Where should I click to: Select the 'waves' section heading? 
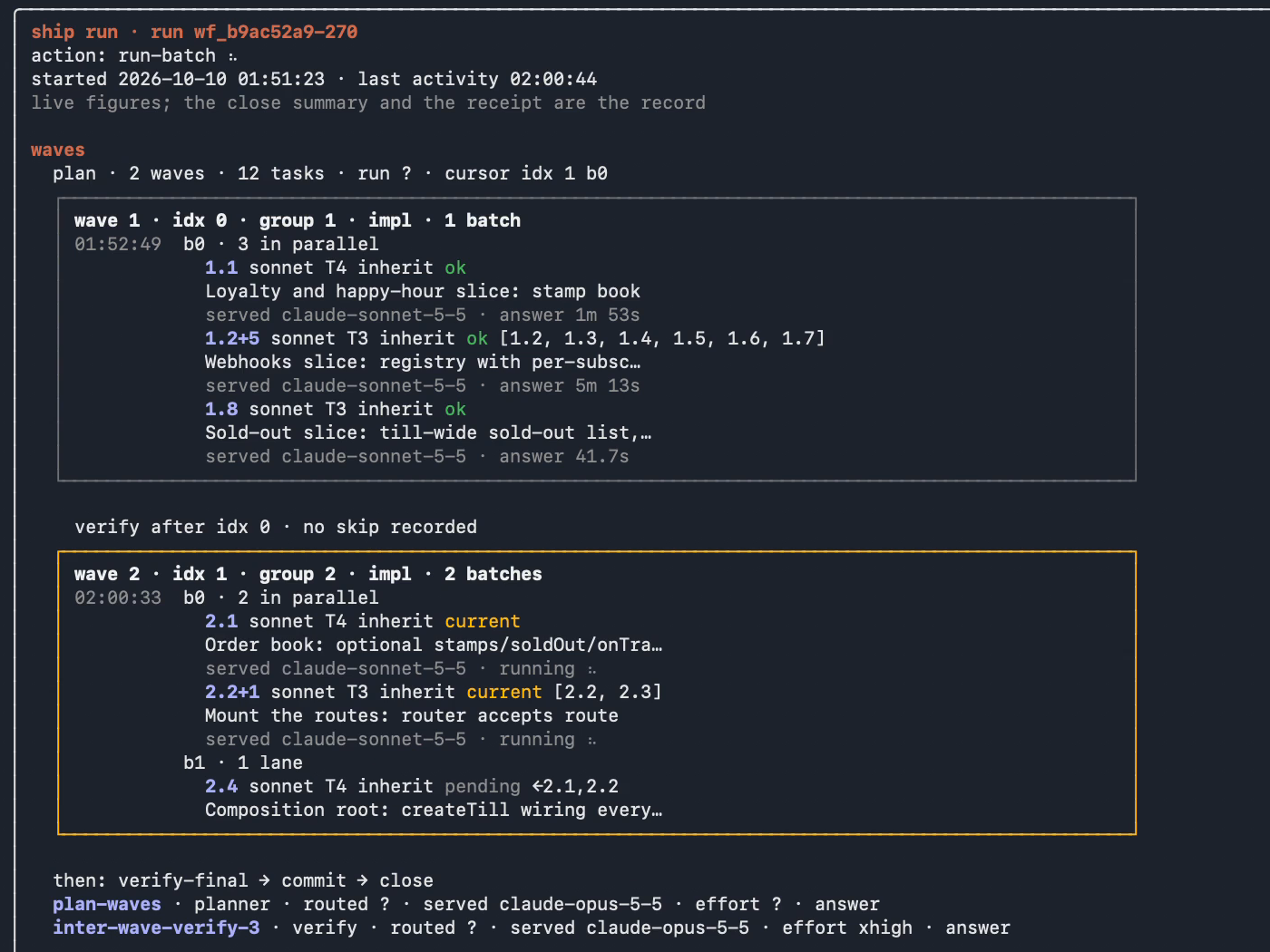coord(58,150)
